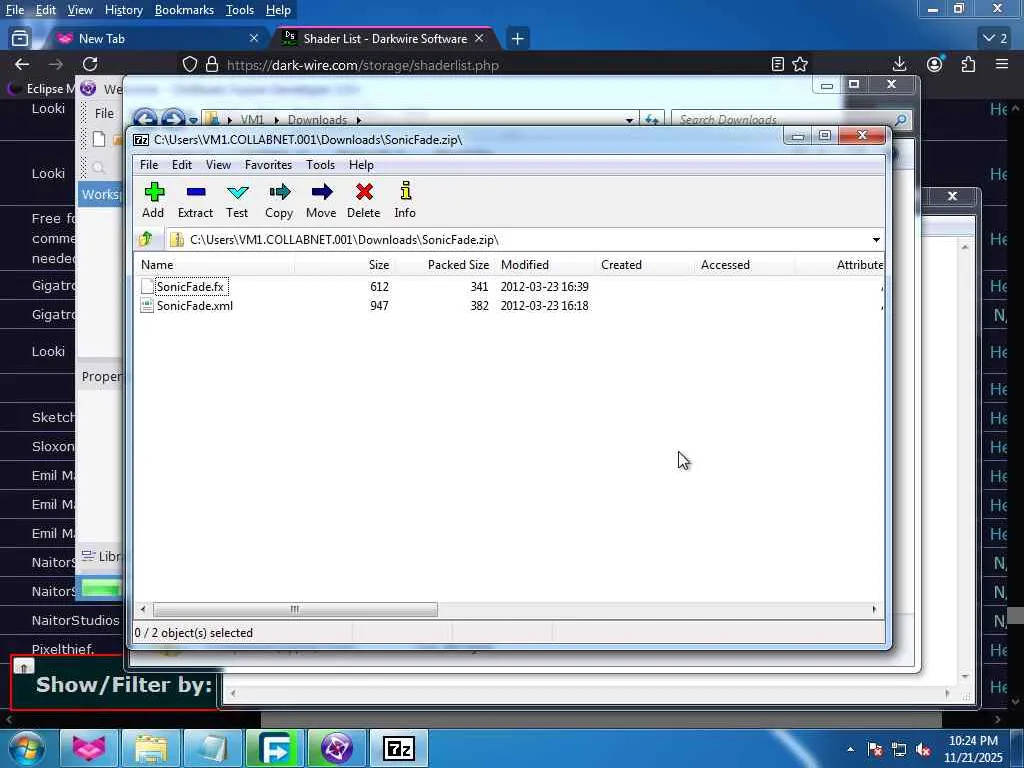The image size is (1024, 768).
Task: Select the Copy tool in 7-Zip
Action: click(279, 200)
